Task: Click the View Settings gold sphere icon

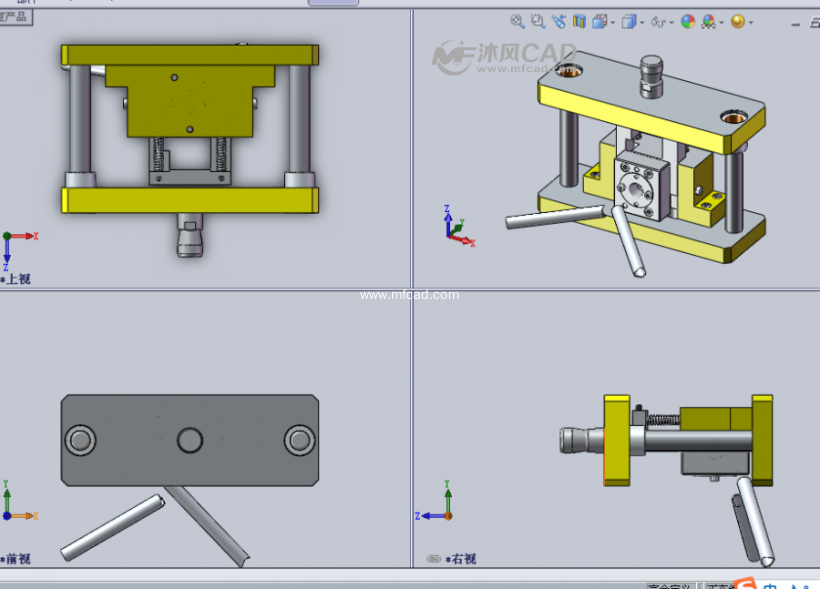Action: pos(737,21)
